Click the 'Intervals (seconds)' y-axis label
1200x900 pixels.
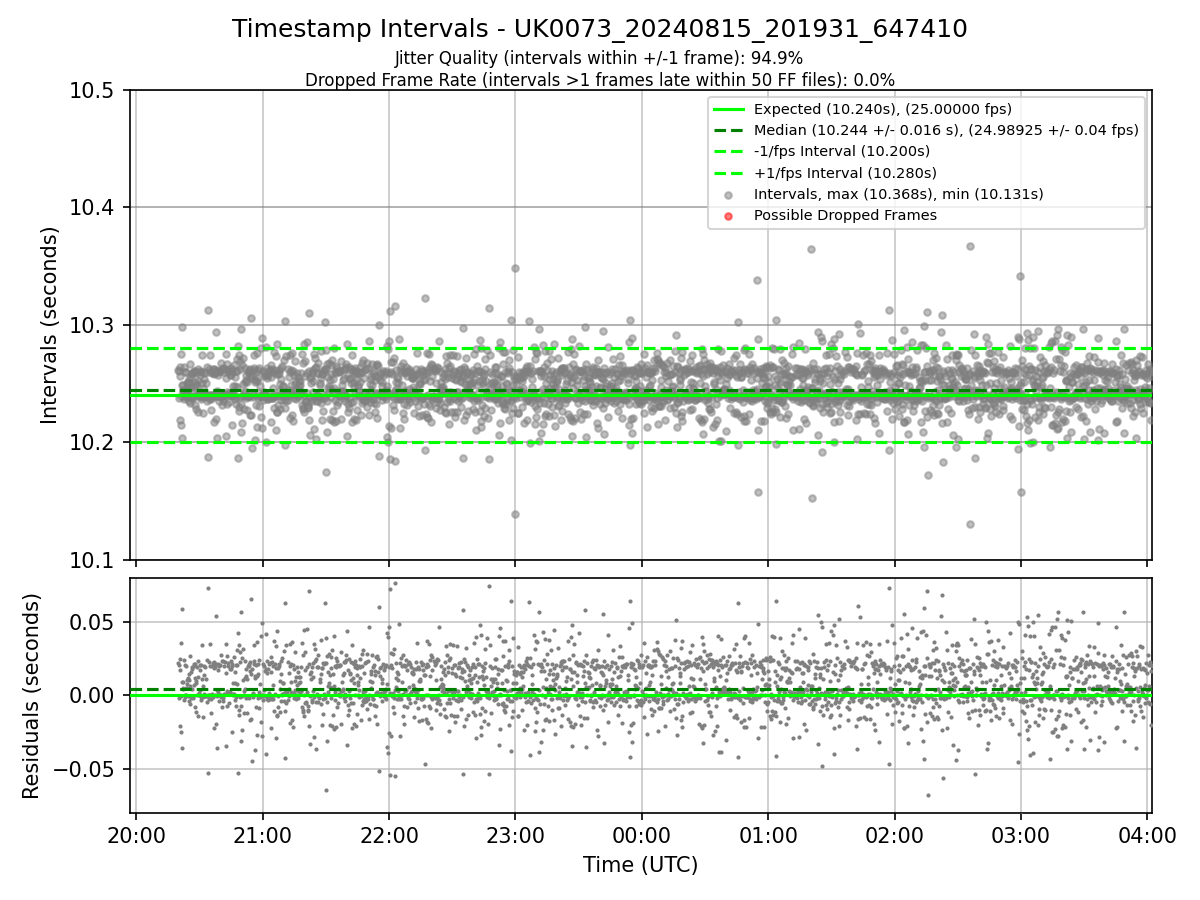click(50, 325)
